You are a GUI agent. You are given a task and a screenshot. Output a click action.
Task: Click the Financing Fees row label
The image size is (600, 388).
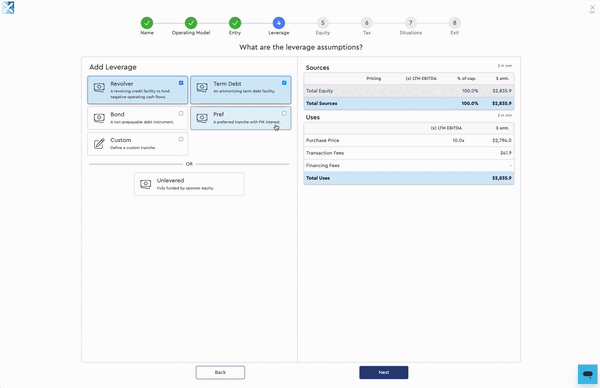(323, 166)
